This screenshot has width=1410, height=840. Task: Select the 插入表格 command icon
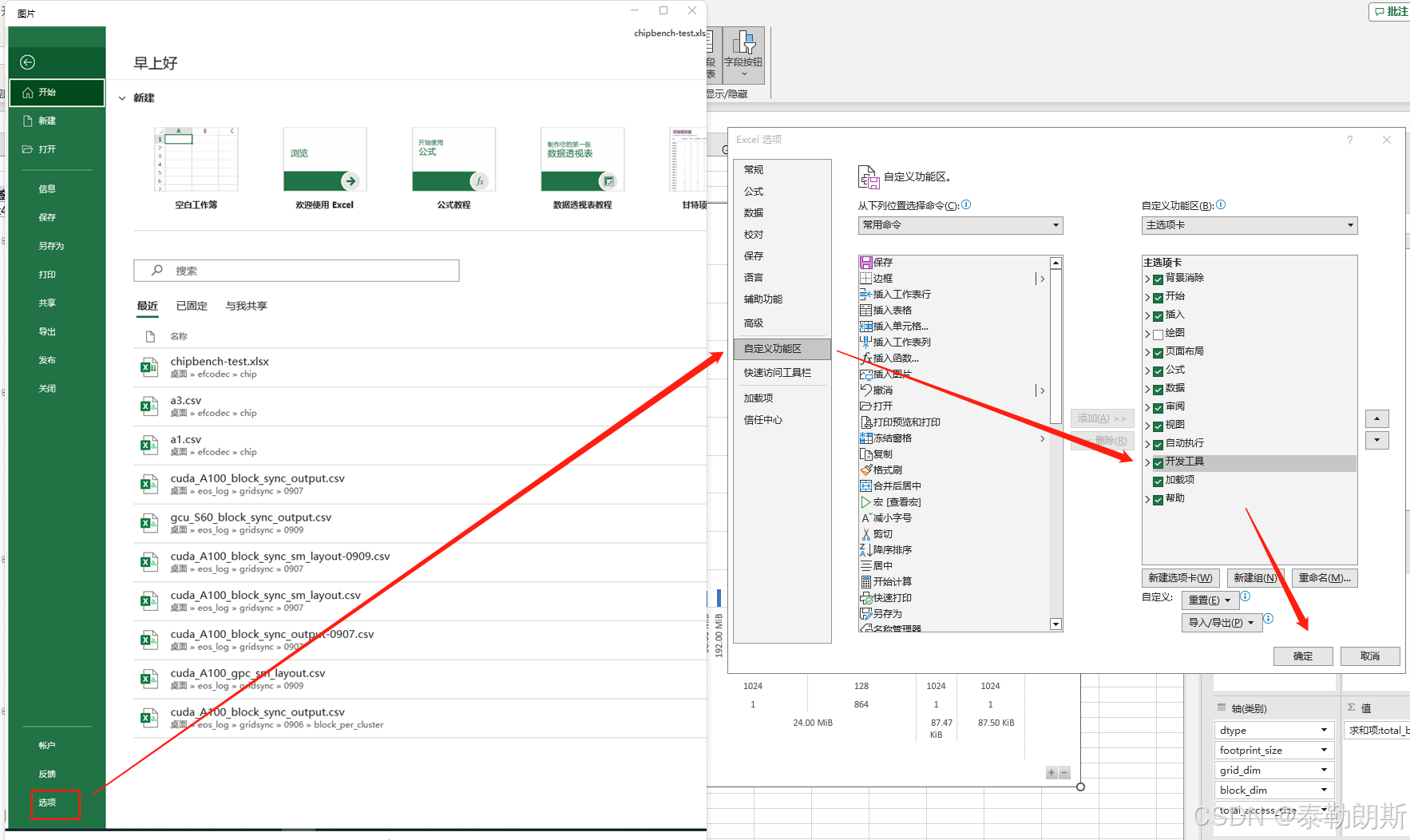coord(865,311)
